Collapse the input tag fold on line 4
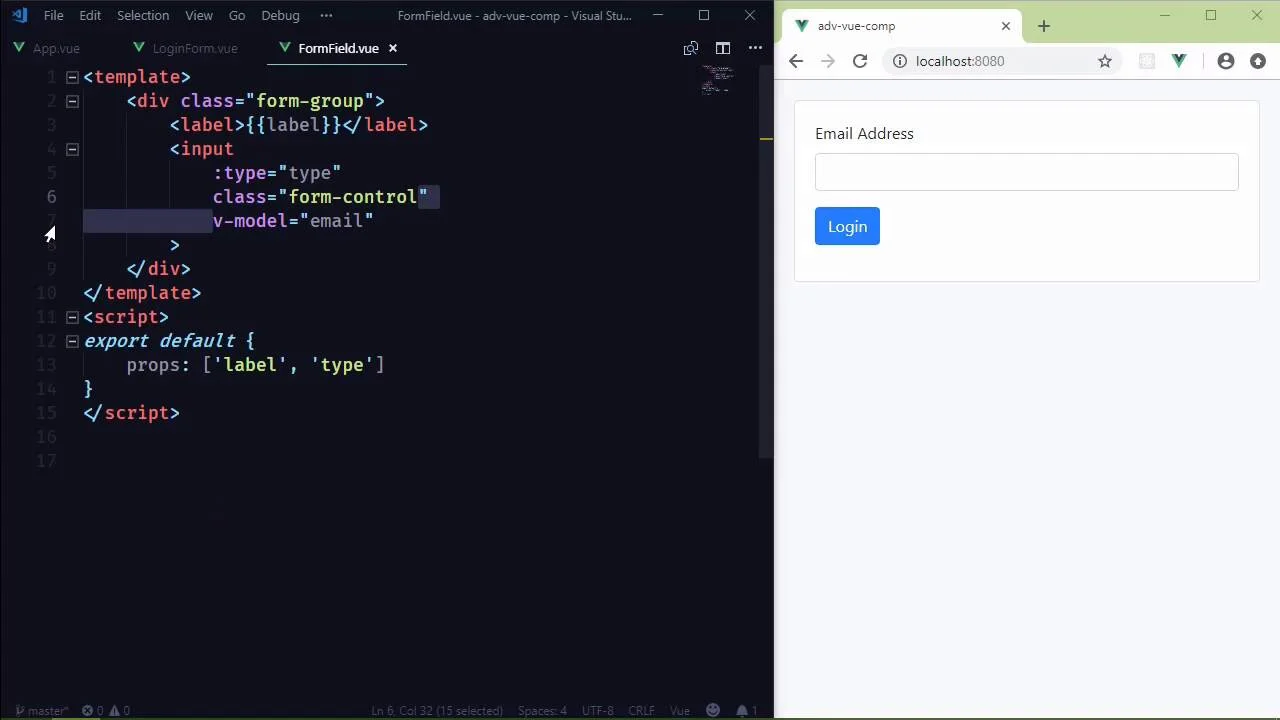The image size is (1280, 720). (x=72, y=149)
